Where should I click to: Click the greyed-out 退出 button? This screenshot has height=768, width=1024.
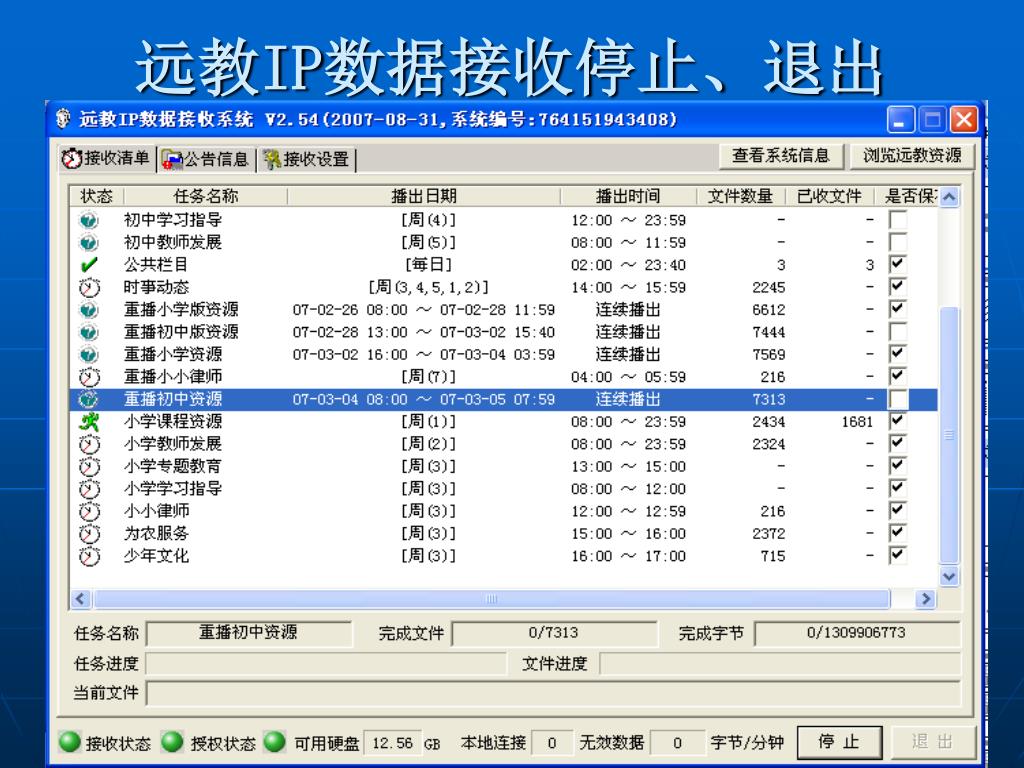[x=933, y=743]
